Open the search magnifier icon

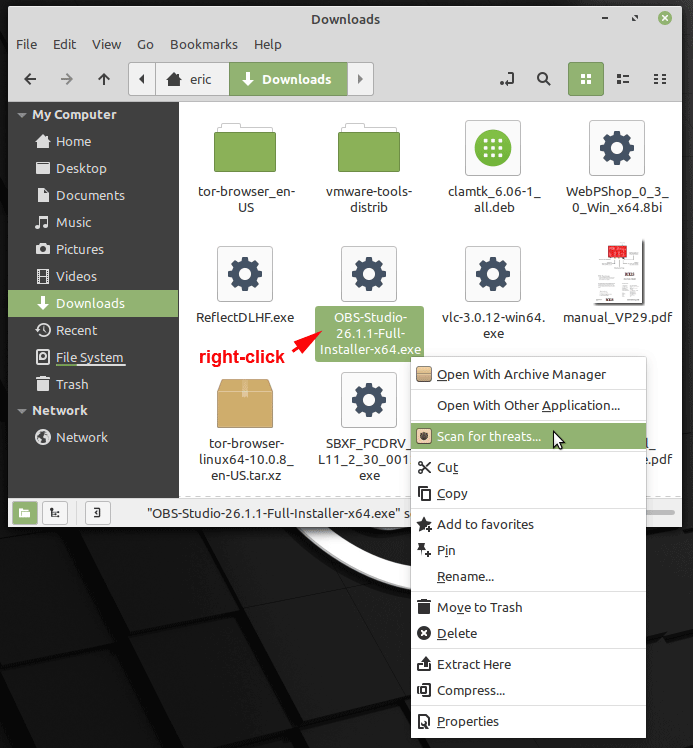pos(544,79)
